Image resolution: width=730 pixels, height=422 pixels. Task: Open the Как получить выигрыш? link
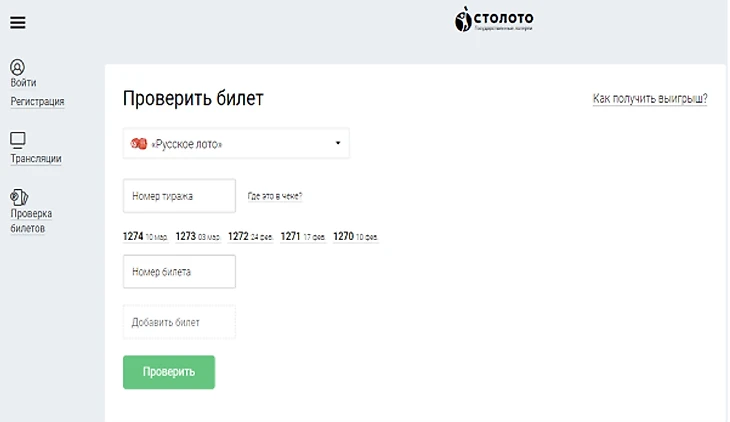tap(649, 98)
